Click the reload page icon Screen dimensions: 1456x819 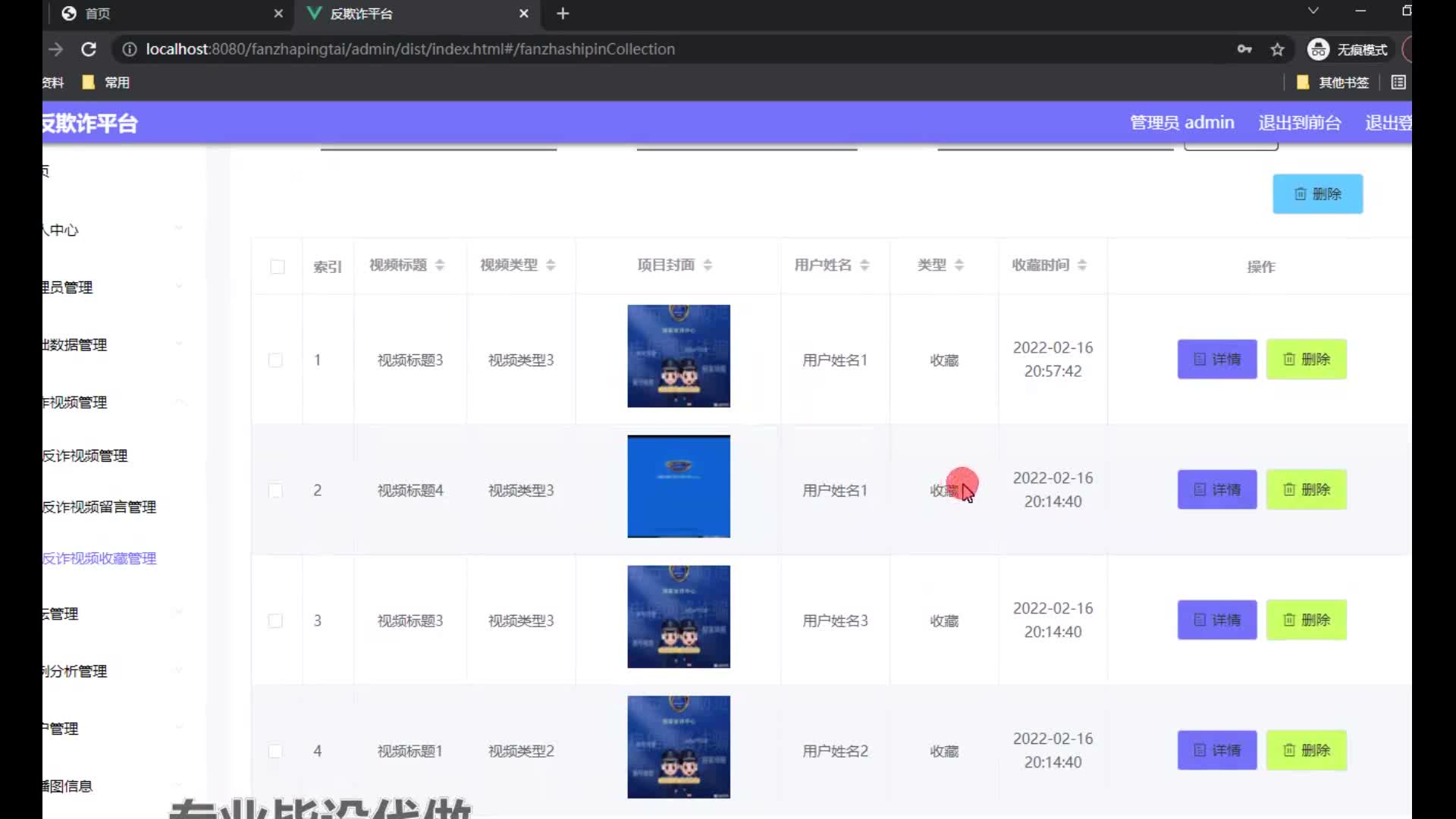89,49
